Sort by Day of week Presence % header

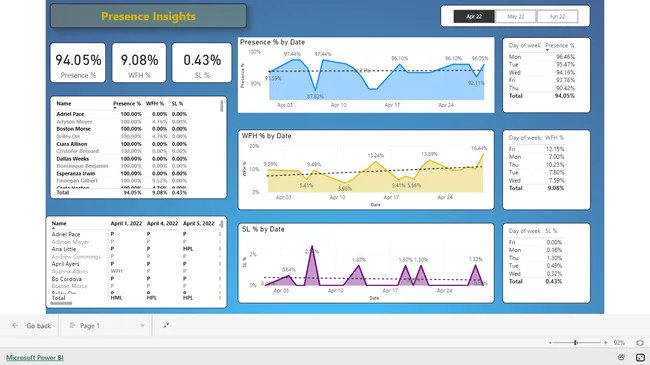560,46
